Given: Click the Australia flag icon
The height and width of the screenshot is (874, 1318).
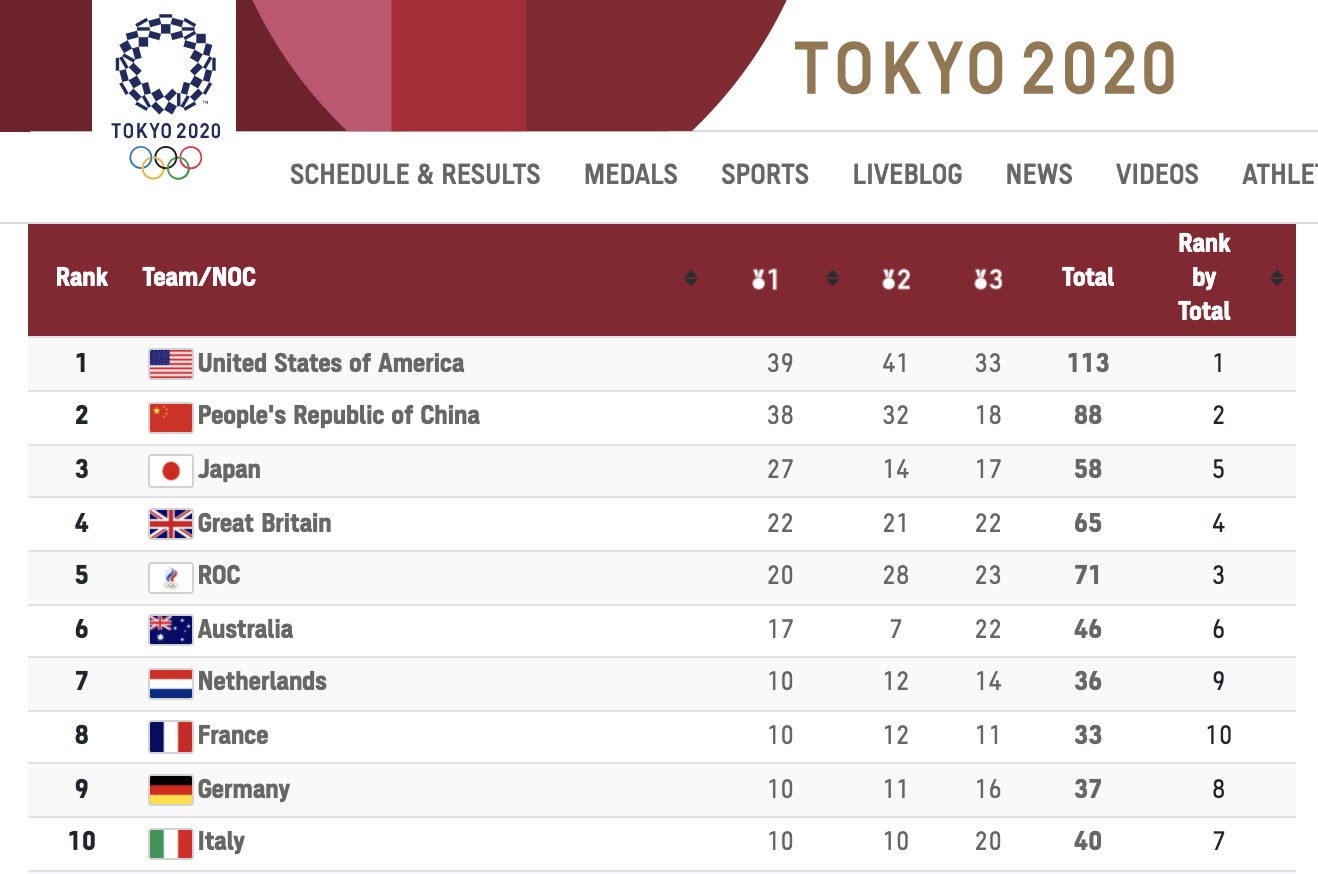Looking at the screenshot, I should (171, 630).
